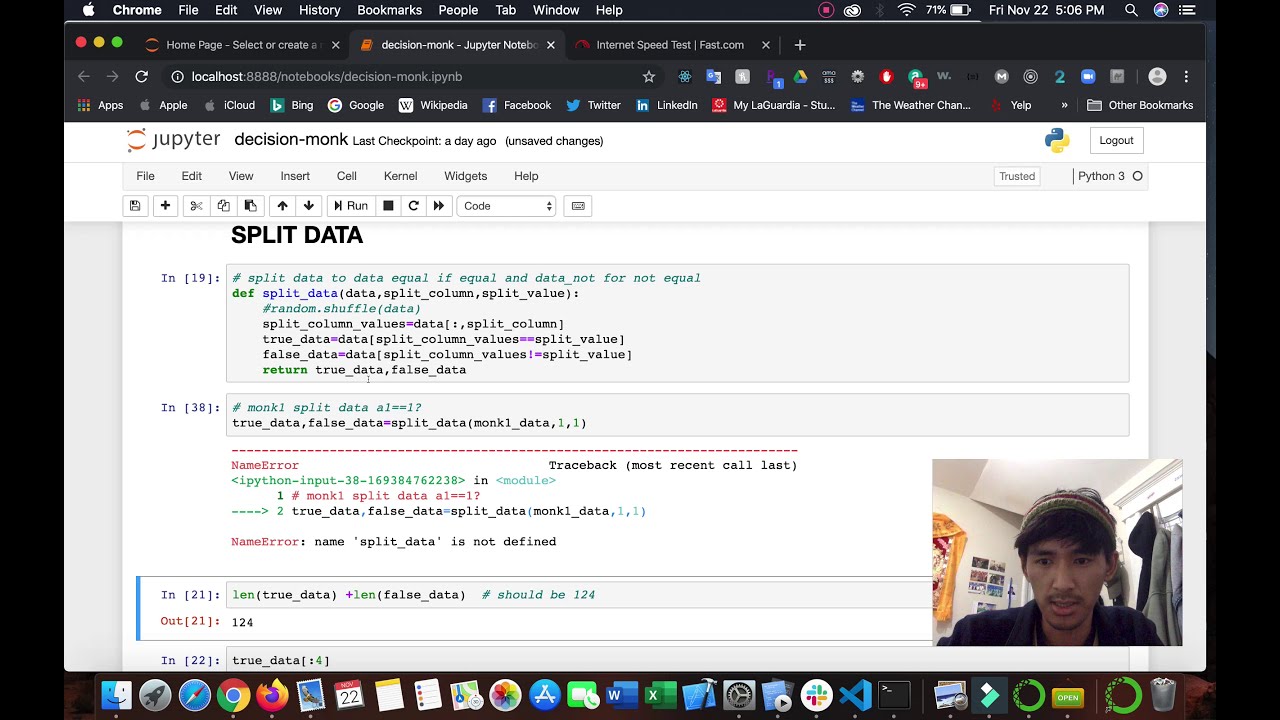This screenshot has width=1280, height=720.
Task: Switch to Internet Speed Test Fast.com tab
Action: pos(670,45)
